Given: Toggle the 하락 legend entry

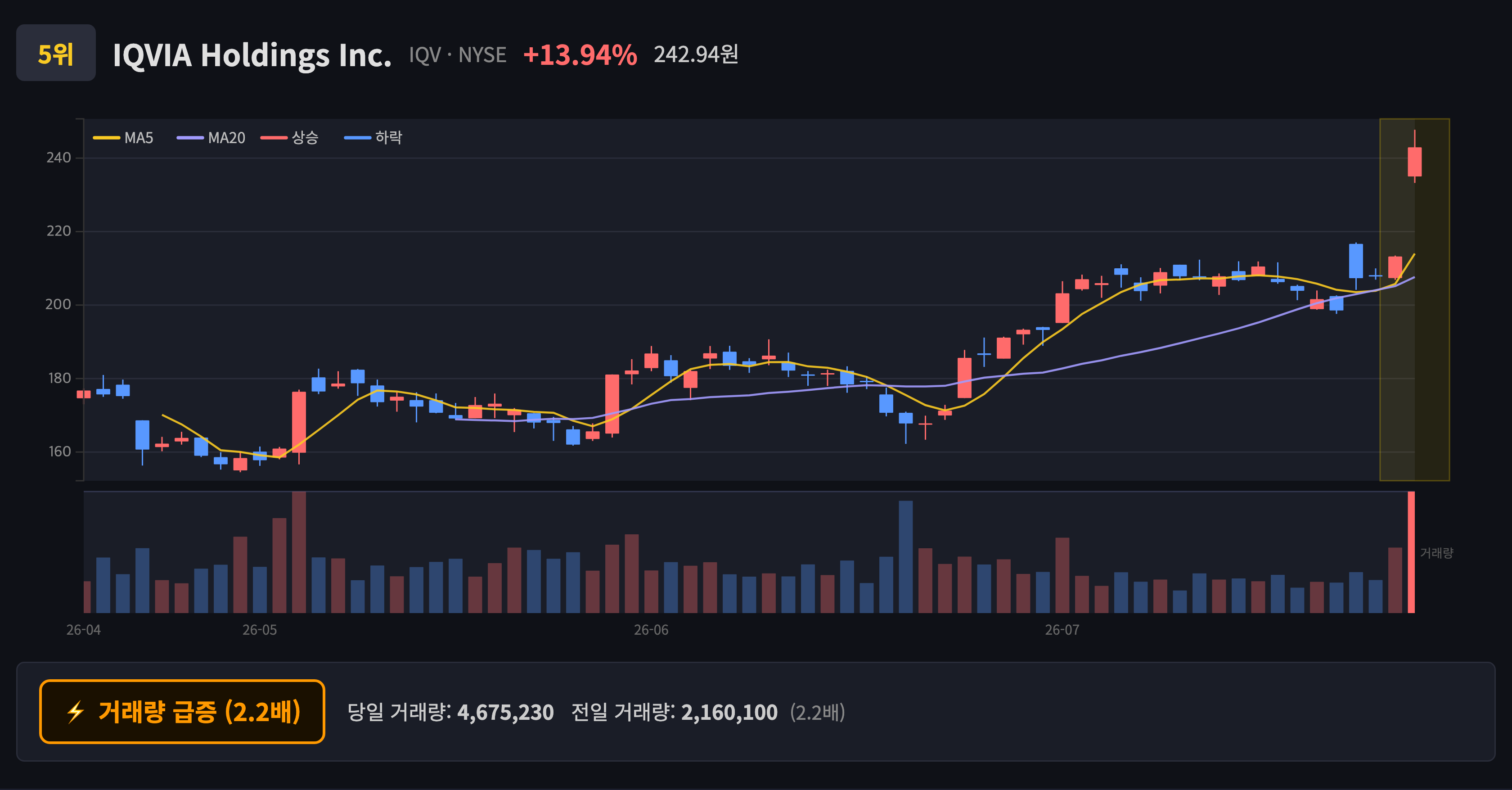Looking at the screenshot, I should 373,138.
